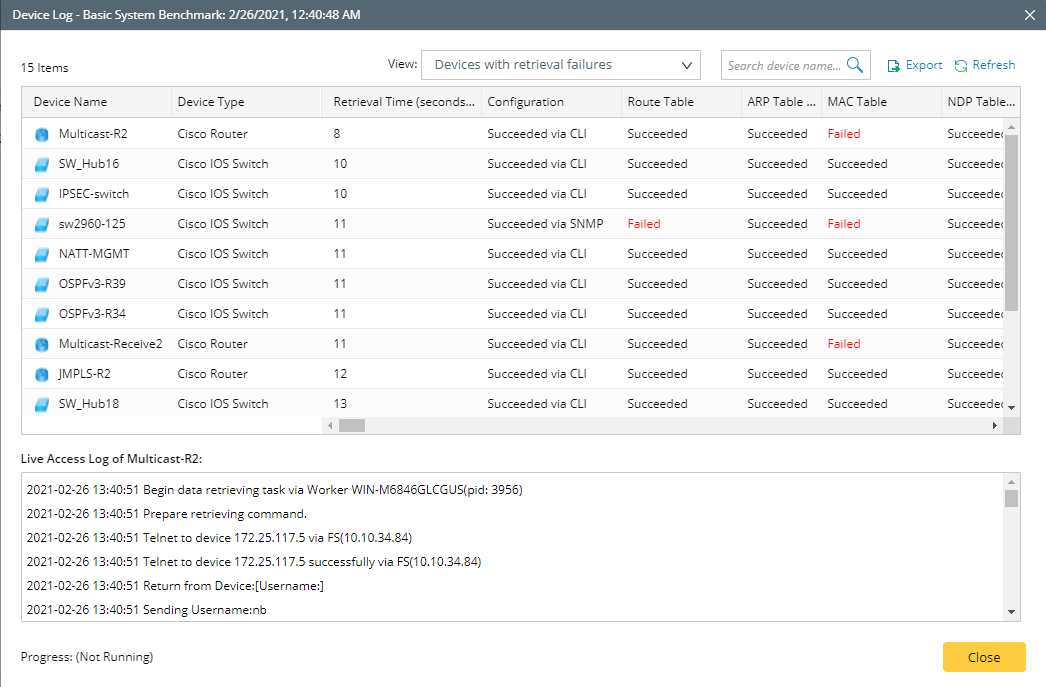Sort by Device Name column header

pos(70,102)
